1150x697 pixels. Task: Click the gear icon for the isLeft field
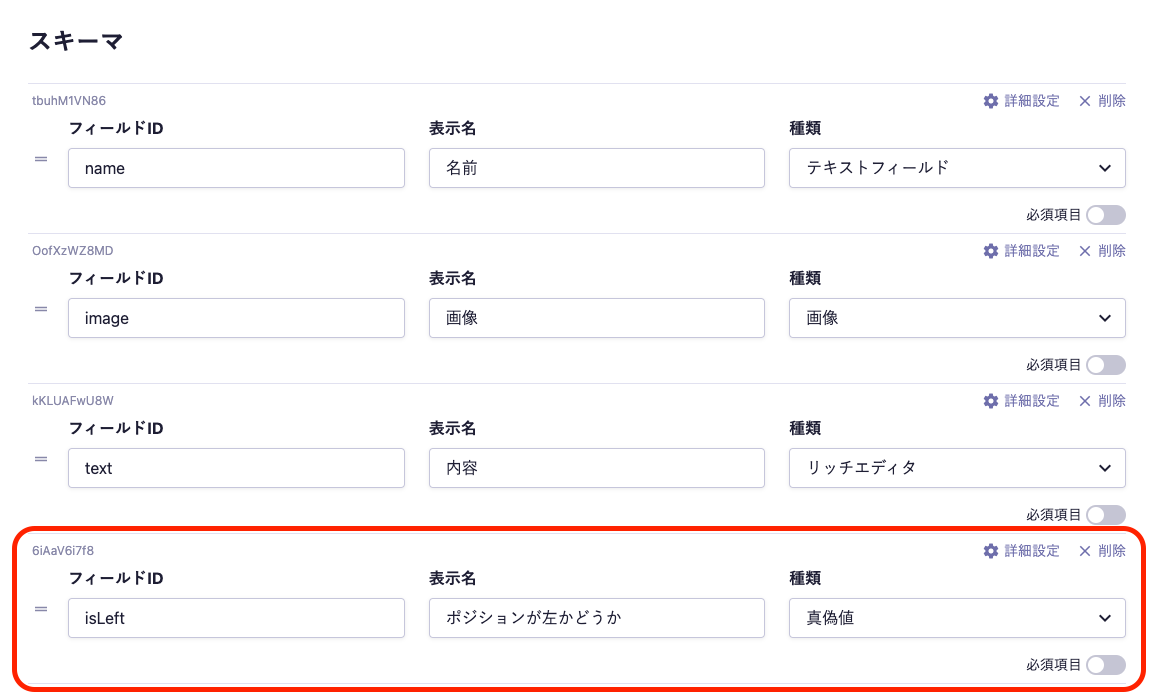click(991, 551)
